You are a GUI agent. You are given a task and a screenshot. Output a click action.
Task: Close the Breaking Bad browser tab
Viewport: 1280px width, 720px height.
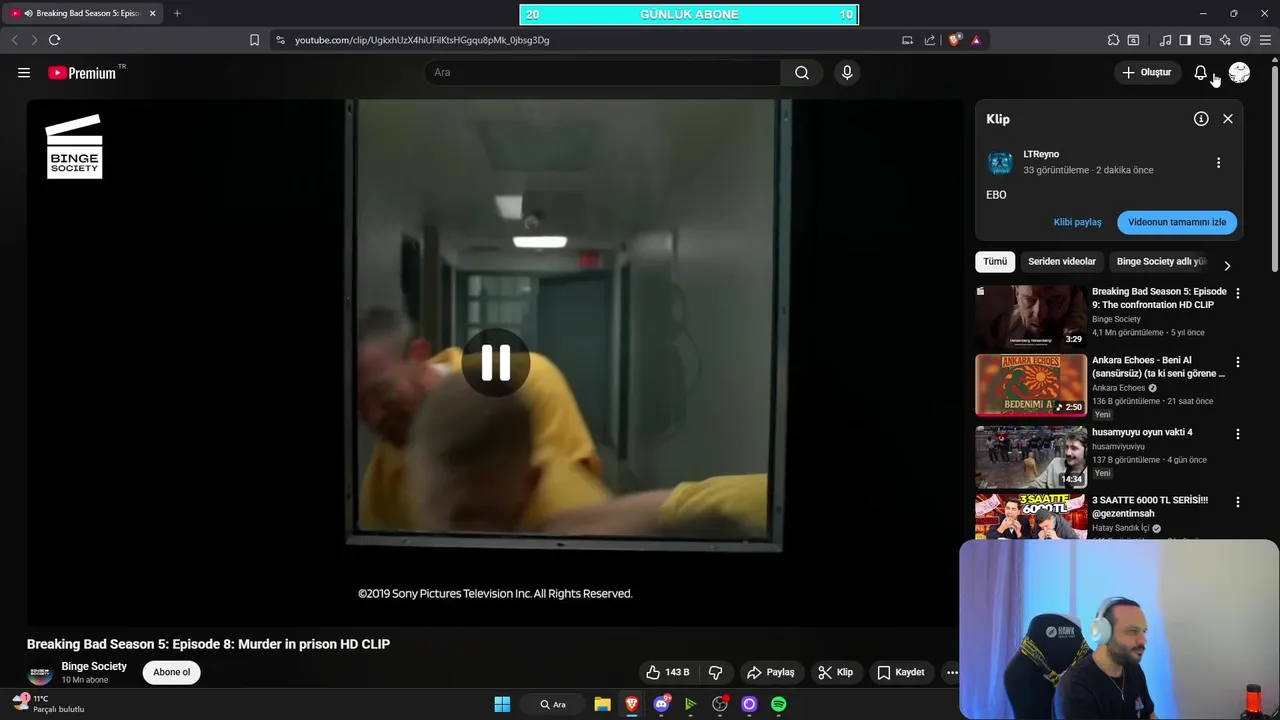152,13
